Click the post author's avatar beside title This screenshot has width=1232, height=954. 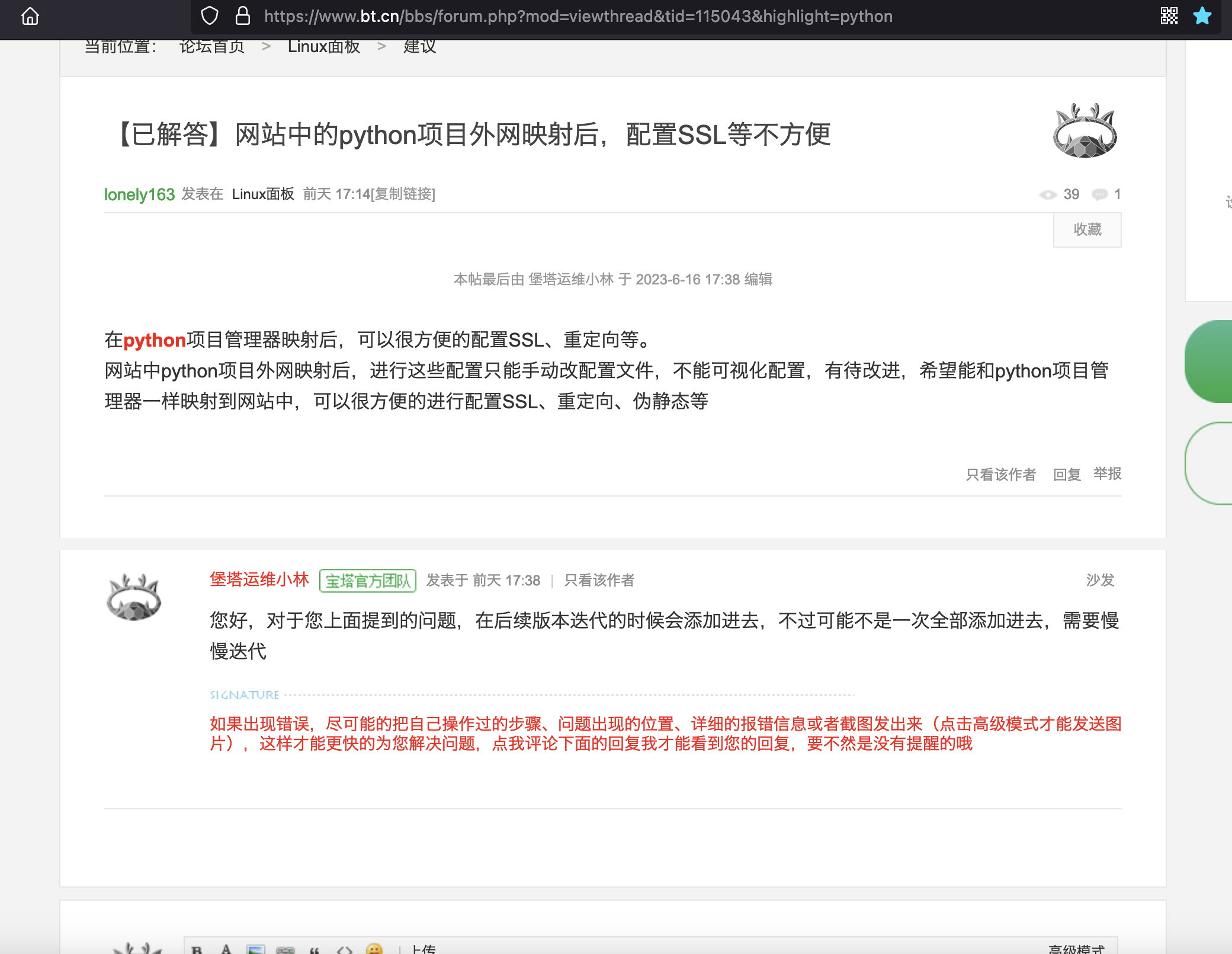[1085, 132]
